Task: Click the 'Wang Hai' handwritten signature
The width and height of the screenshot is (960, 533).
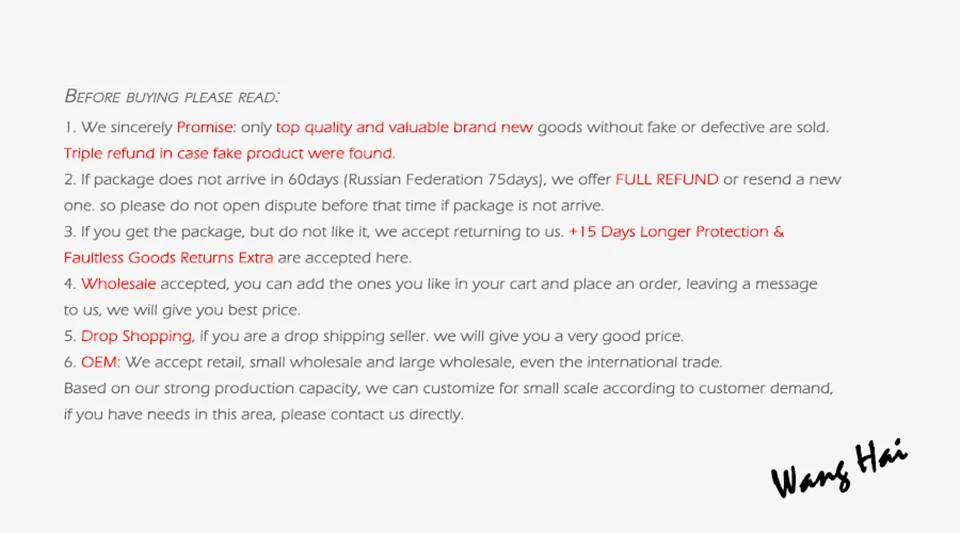Action: (x=839, y=468)
